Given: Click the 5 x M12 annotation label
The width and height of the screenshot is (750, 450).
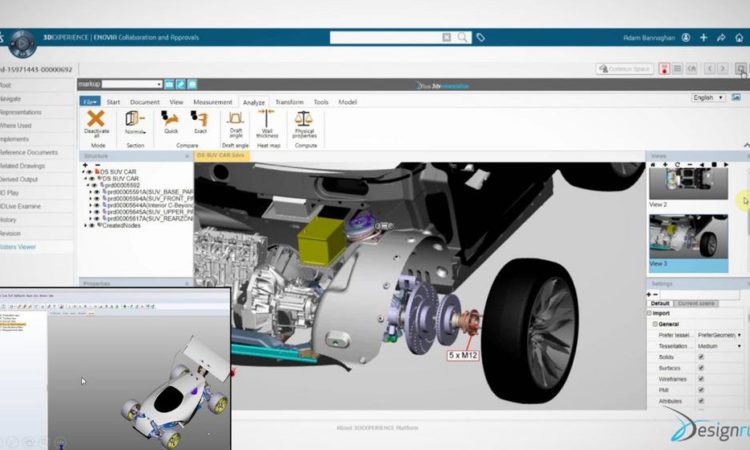Looking at the screenshot, I should [x=463, y=355].
